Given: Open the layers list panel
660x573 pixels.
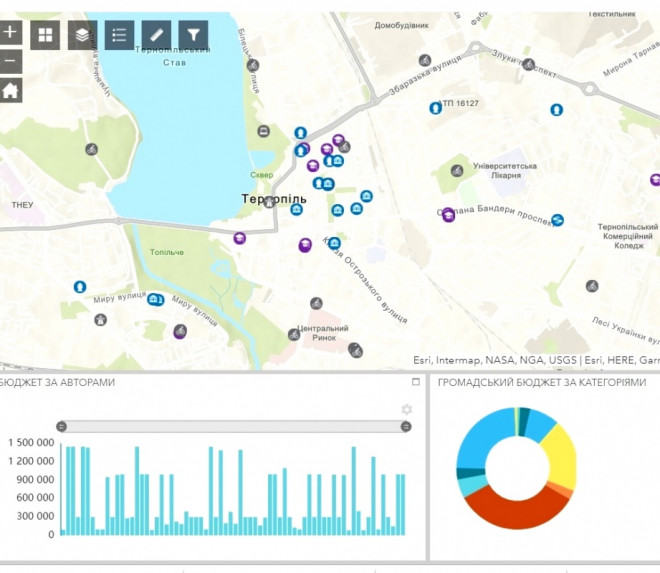Looking at the screenshot, I should [x=82, y=35].
